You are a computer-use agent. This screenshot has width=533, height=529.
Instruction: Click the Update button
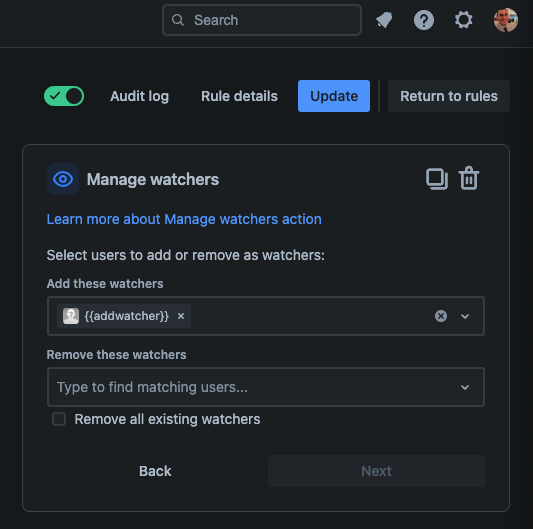(x=334, y=96)
